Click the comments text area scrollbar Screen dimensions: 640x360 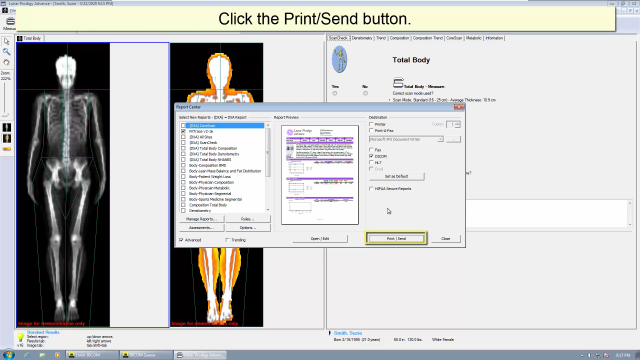[630, 213]
